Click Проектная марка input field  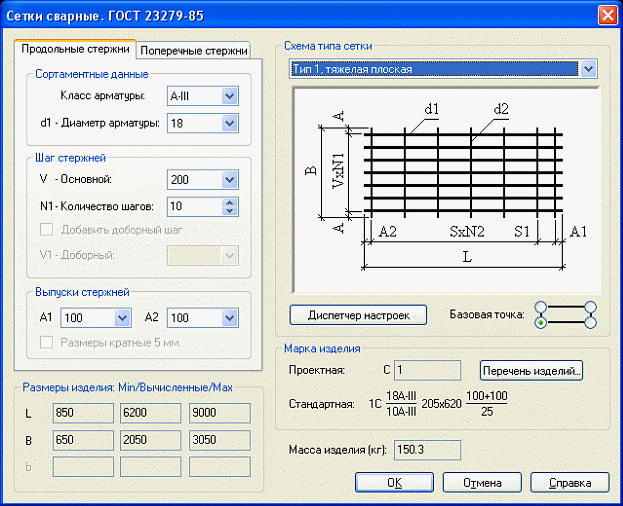(427, 370)
